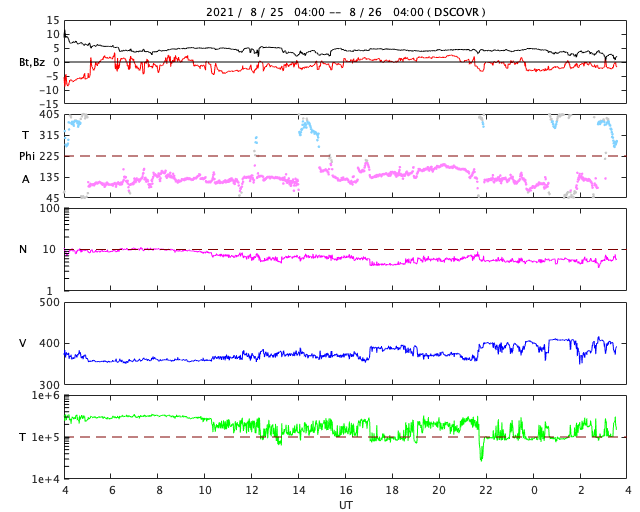The width and height of the screenshot is (640, 512).
Task: Click the '225' tick label on the Phi panel
Action: [x=49, y=156]
